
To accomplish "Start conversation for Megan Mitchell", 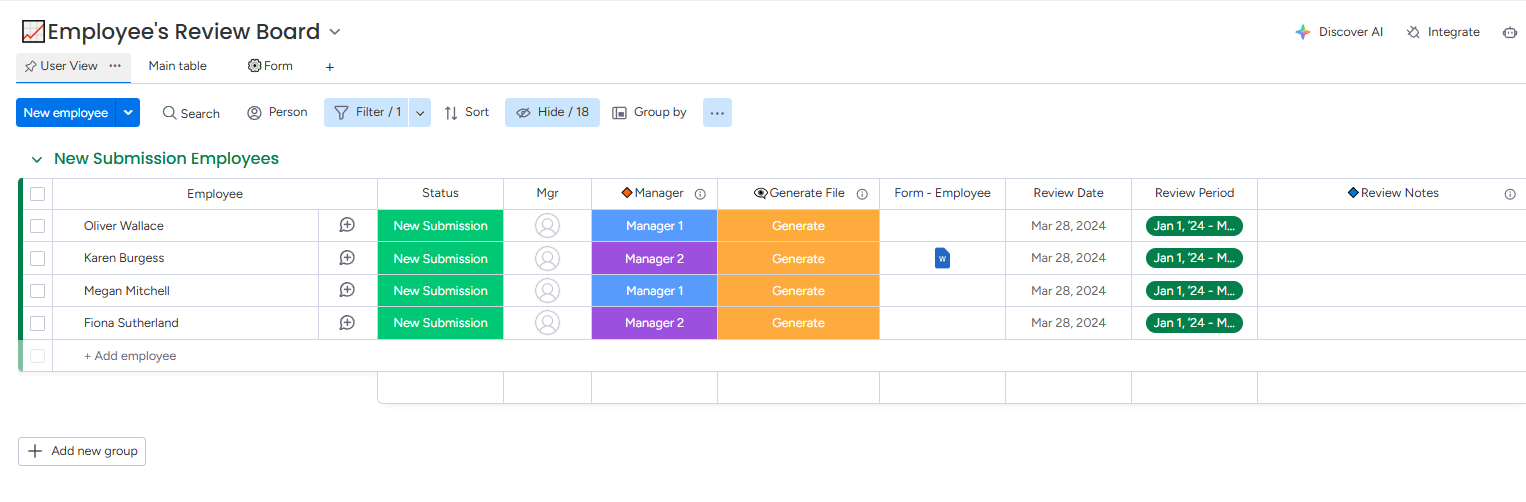I will [x=347, y=291].
